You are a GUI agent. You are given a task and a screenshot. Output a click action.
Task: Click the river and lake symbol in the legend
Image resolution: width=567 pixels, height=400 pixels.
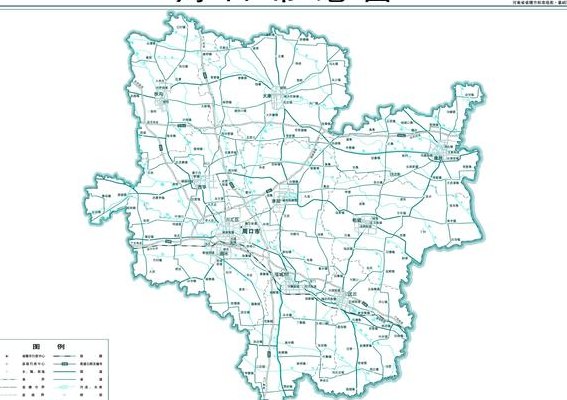click(x=65, y=387)
